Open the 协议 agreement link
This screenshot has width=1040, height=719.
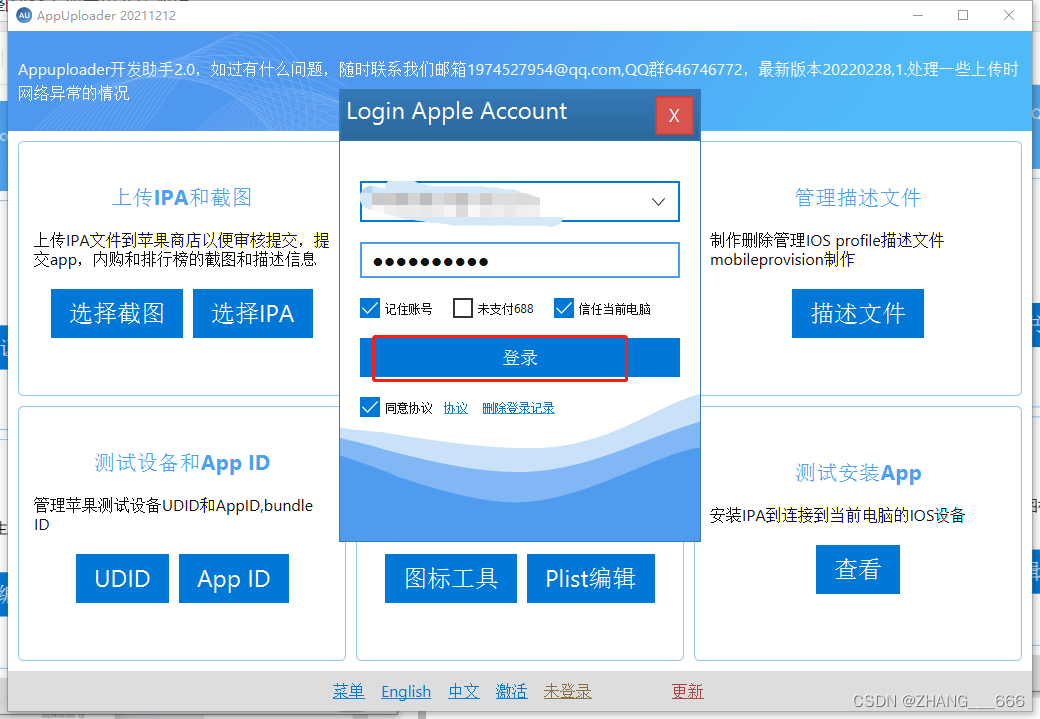(456, 408)
